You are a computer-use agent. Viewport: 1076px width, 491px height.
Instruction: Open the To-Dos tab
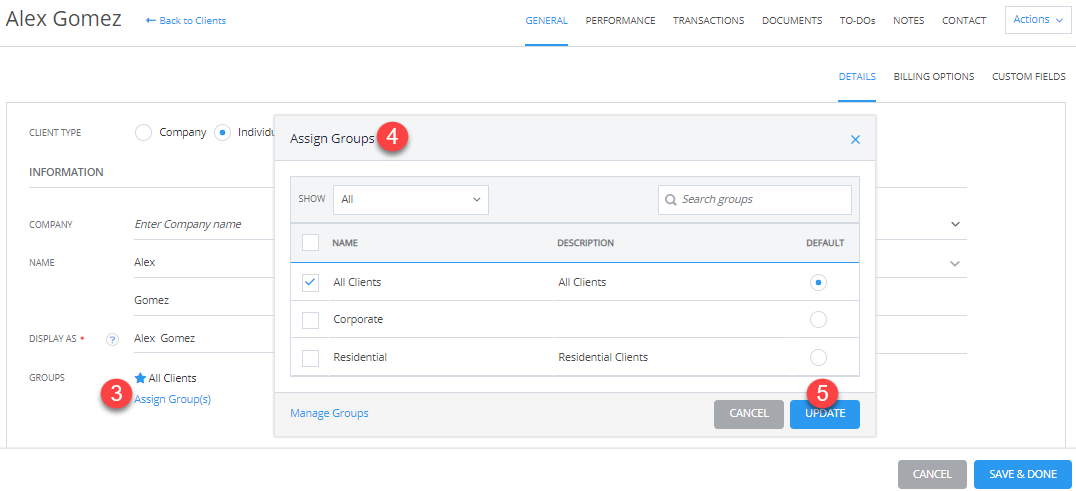858,21
